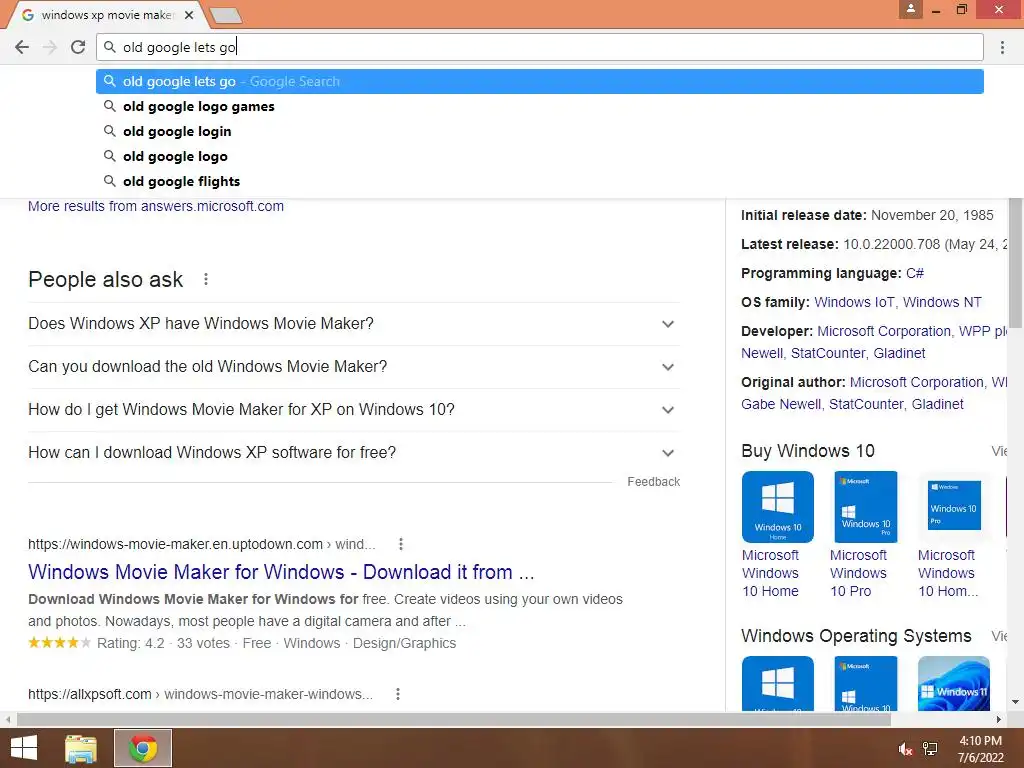Viewport: 1024px width, 768px height.
Task: Click the Feedback link under People also ask
Action: (x=654, y=482)
